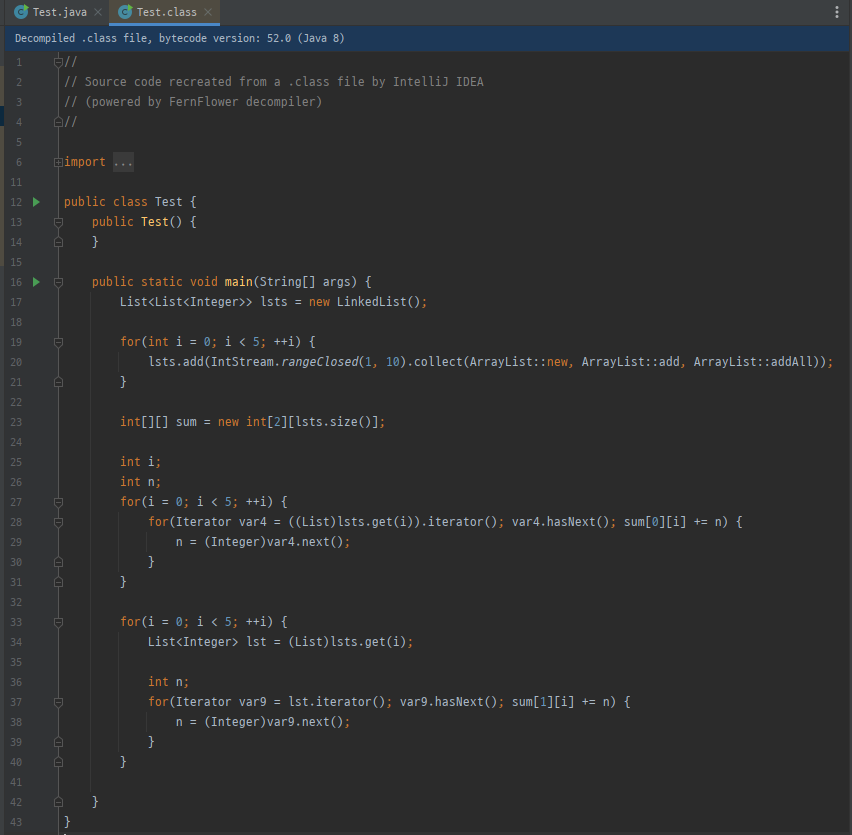Collapse the header comment block fold marker

(x=58, y=62)
